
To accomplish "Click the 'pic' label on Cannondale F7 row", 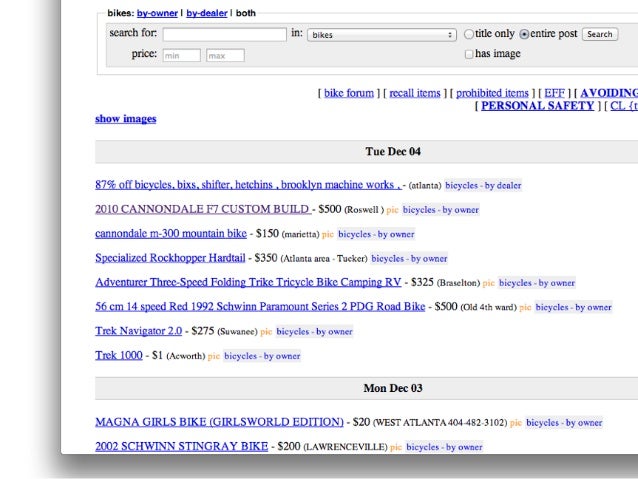I will click(392, 210).
